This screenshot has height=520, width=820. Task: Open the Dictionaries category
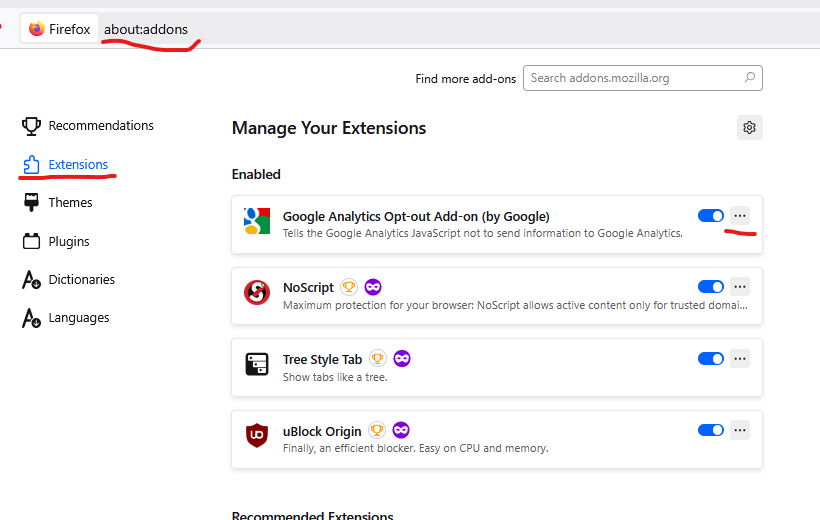68,279
